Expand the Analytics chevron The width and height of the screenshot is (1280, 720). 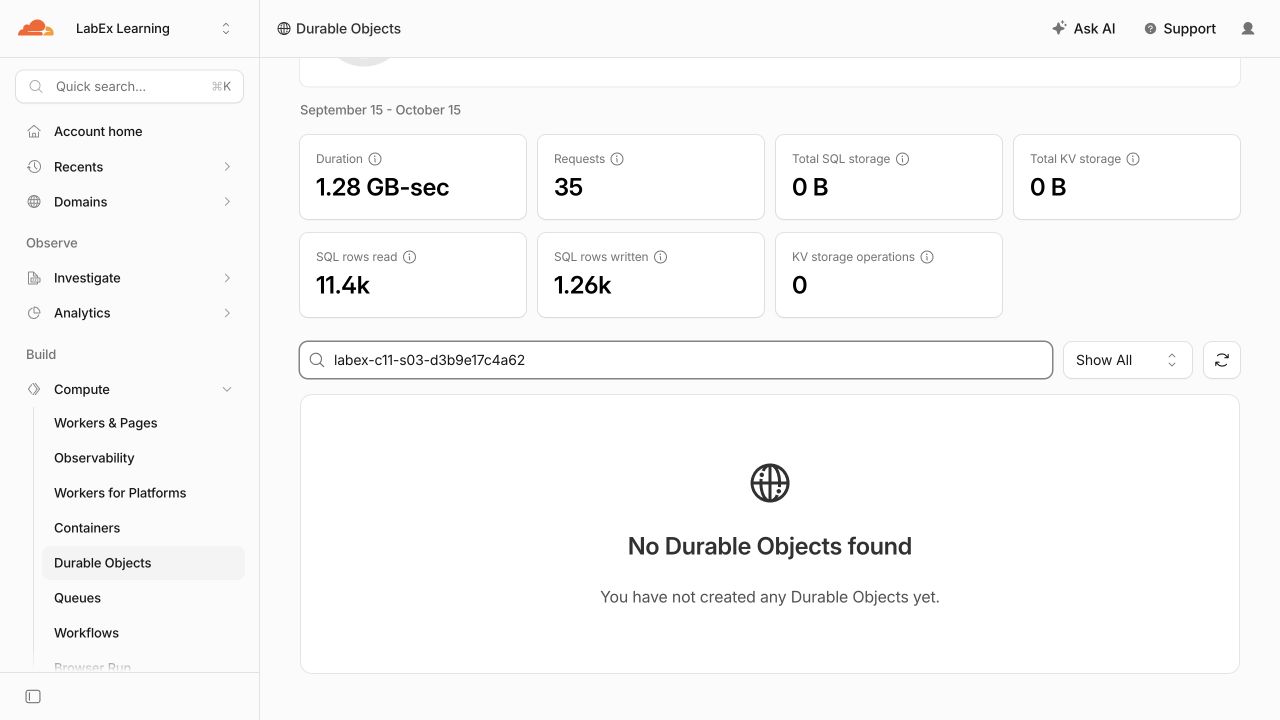click(227, 312)
